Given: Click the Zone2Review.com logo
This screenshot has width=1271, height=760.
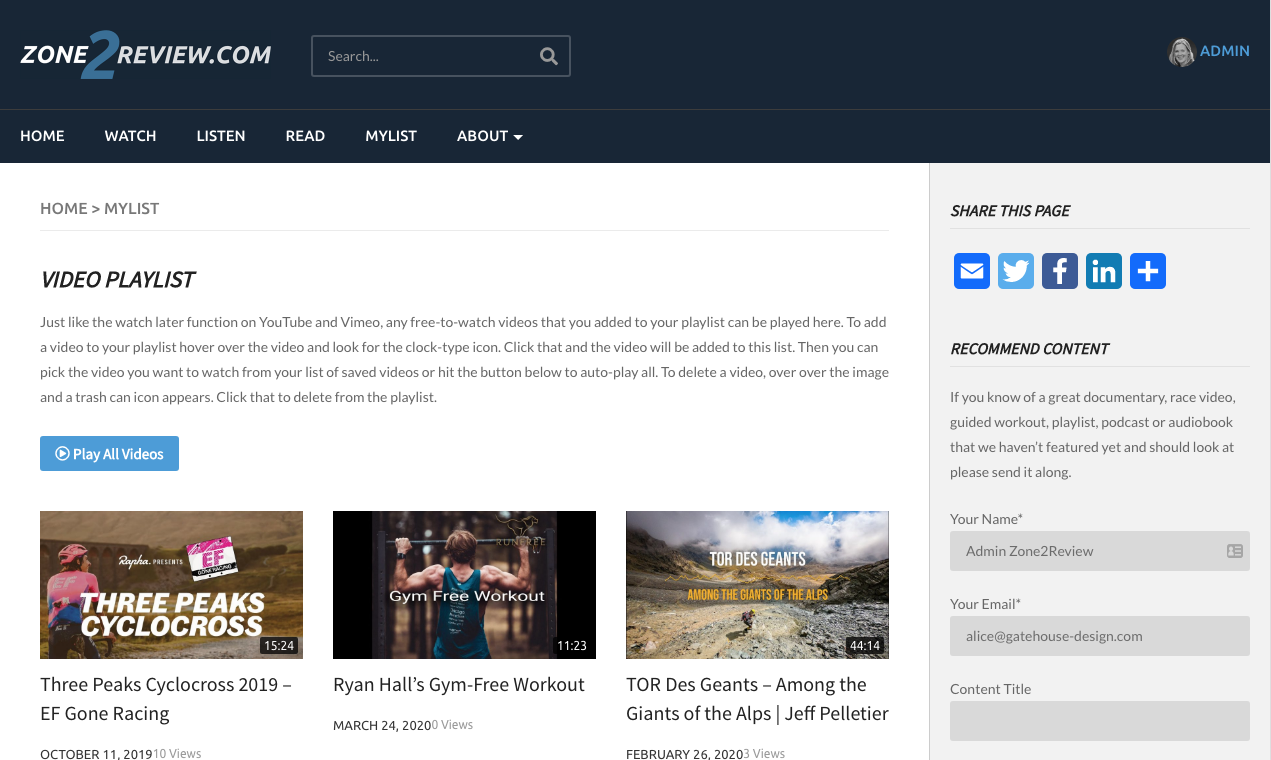Looking at the screenshot, I should [x=146, y=56].
